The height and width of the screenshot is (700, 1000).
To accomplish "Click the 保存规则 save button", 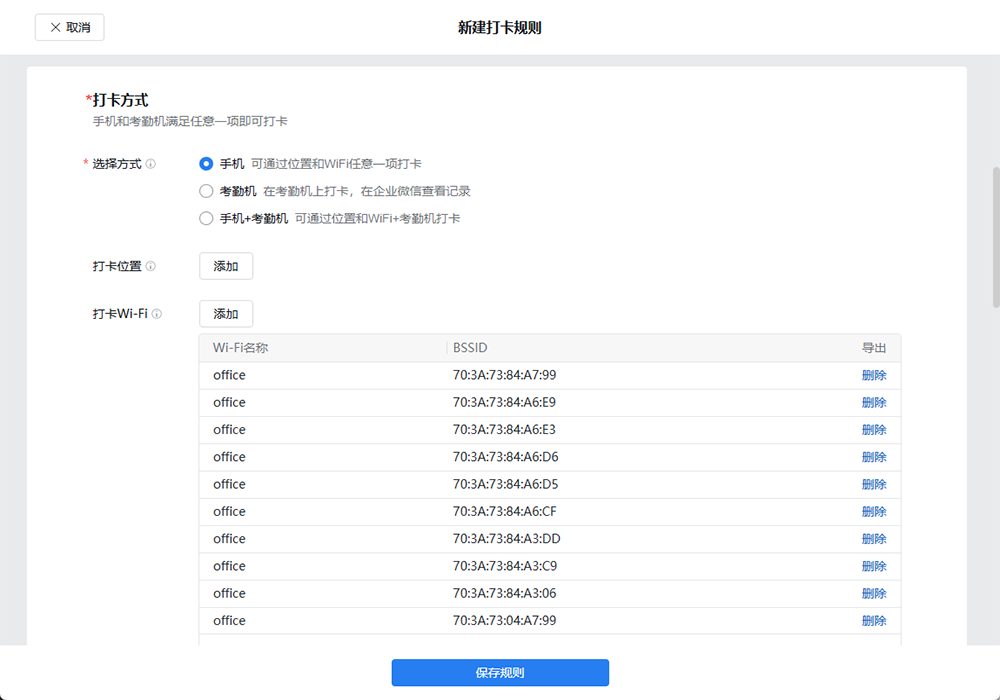I will 500,672.
